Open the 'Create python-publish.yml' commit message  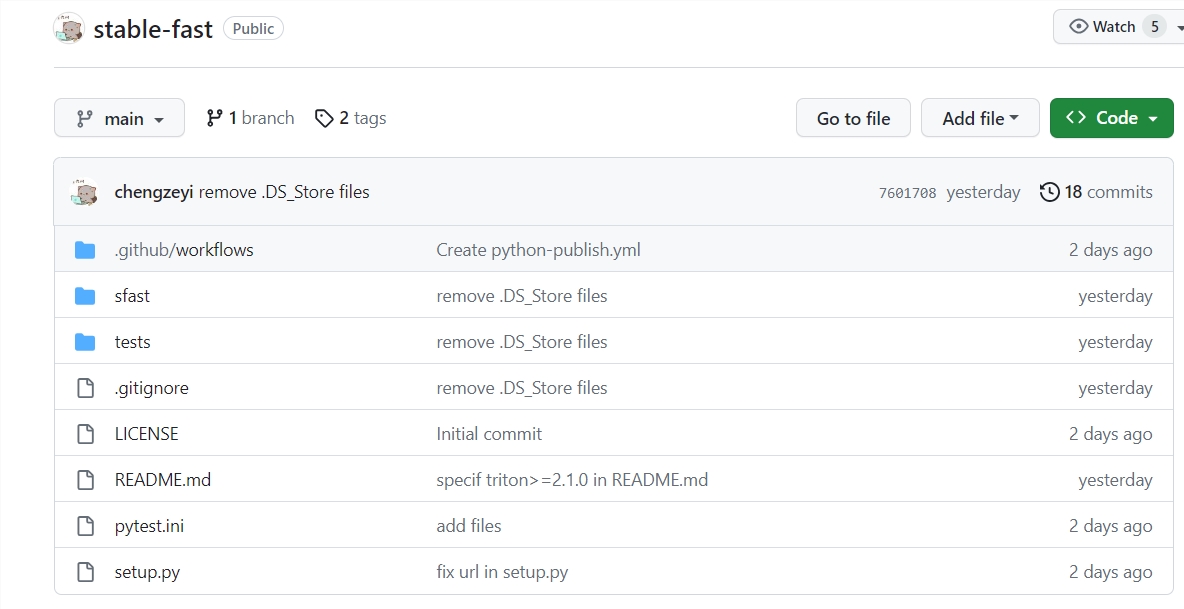[538, 250]
